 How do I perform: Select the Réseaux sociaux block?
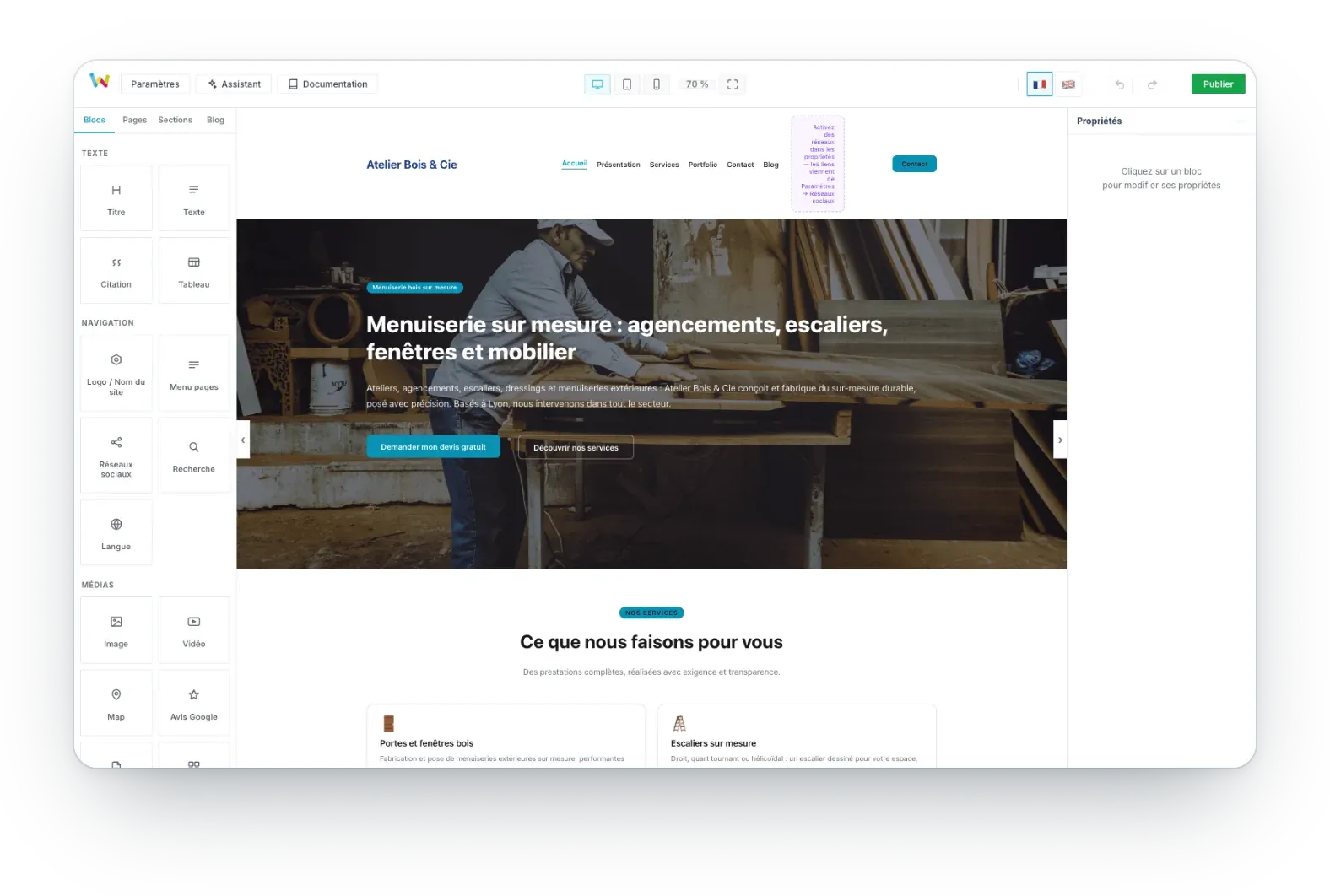pyautogui.click(x=116, y=456)
